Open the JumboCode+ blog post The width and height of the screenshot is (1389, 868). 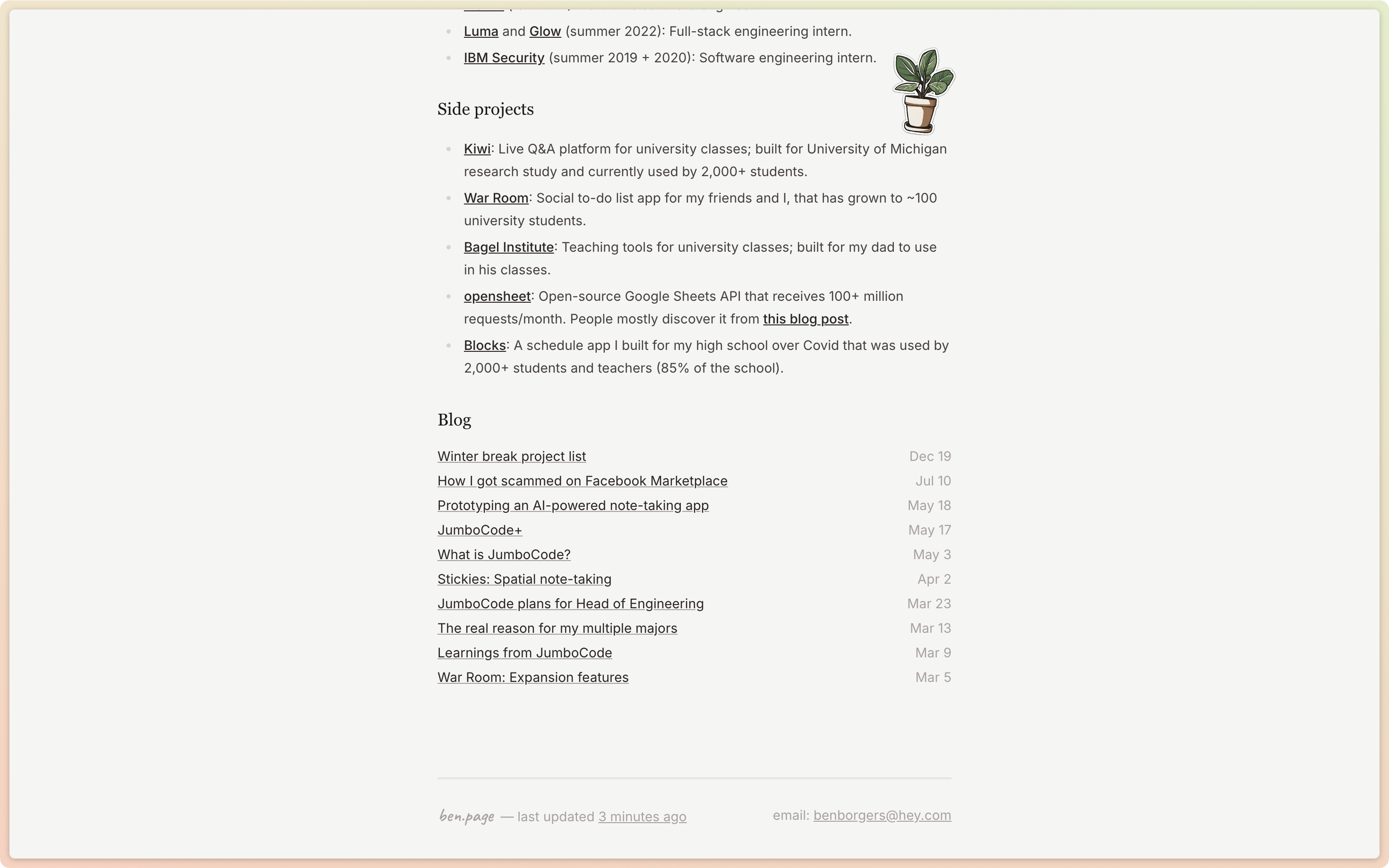480,530
